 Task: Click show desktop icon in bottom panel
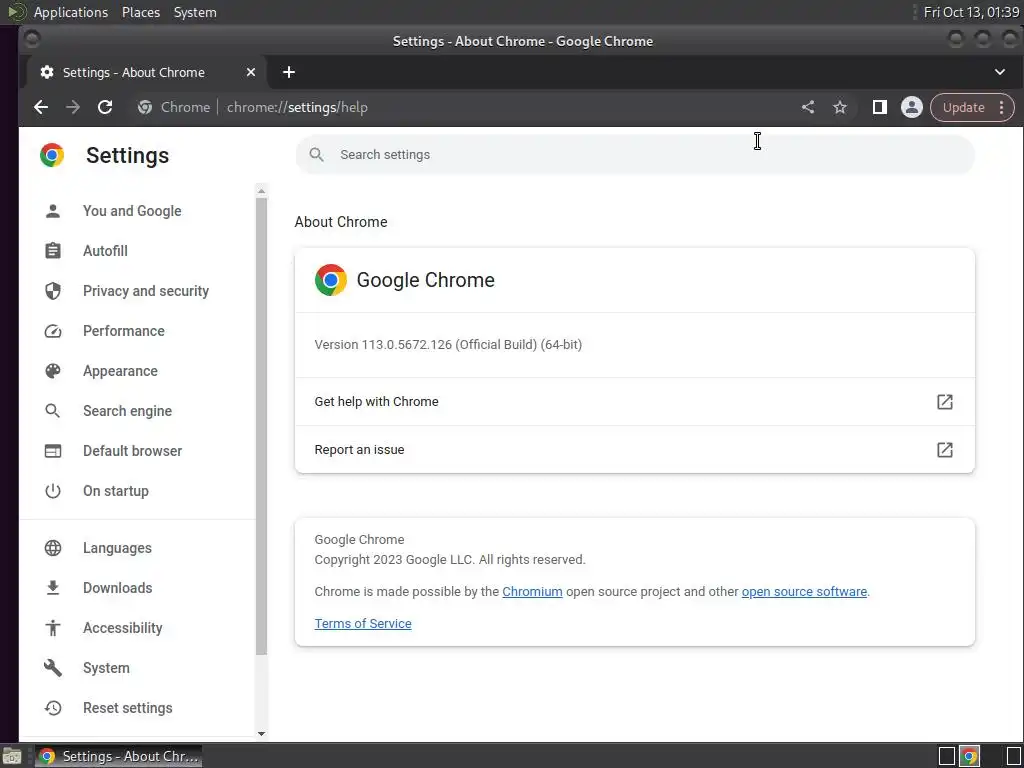point(12,756)
